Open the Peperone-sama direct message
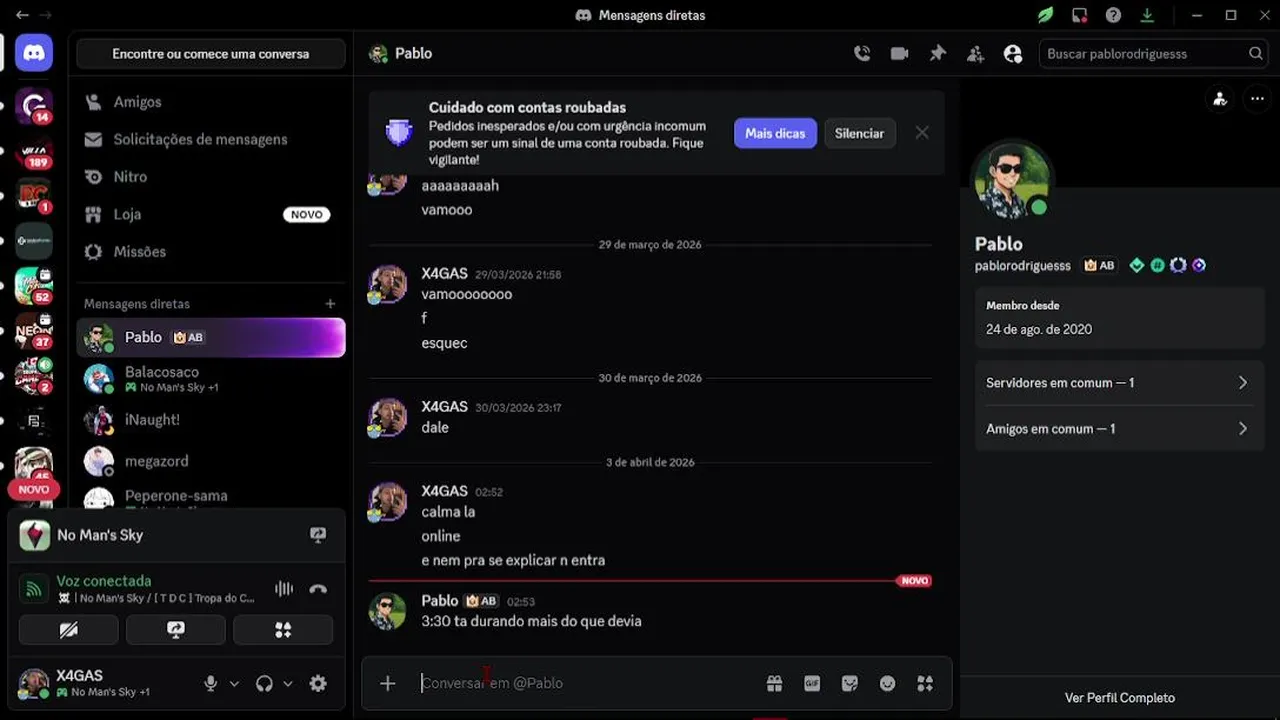The image size is (1280, 720). (x=211, y=497)
